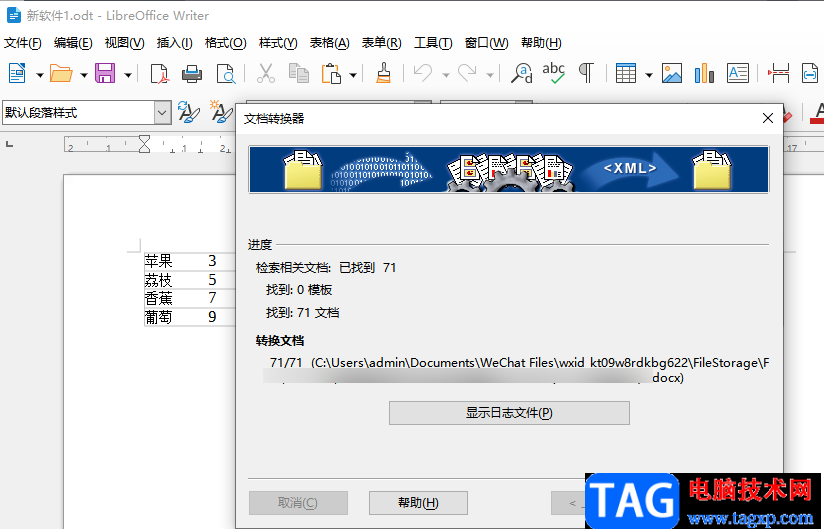Open the 插入(I) menu

(174, 43)
